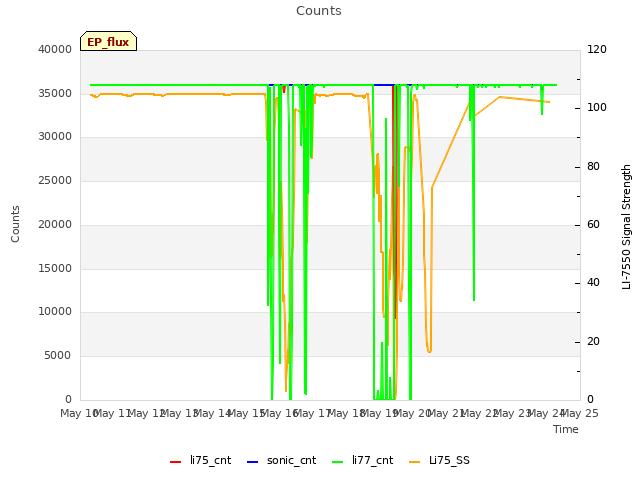Click the chart title 'Counts' at top
Screen dimensions: 640x480
[319, 11]
